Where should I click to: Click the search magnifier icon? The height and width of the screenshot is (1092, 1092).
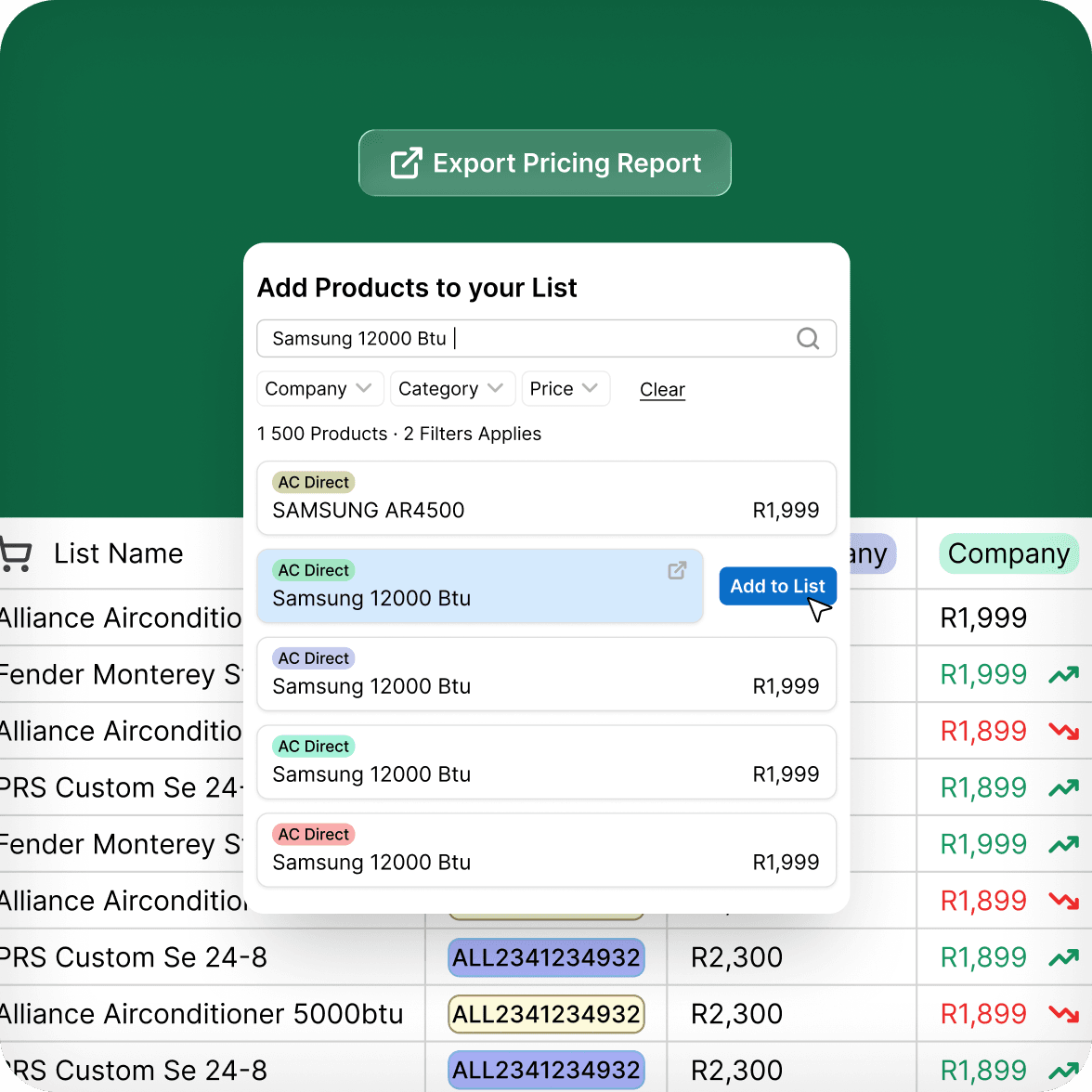point(807,338)
